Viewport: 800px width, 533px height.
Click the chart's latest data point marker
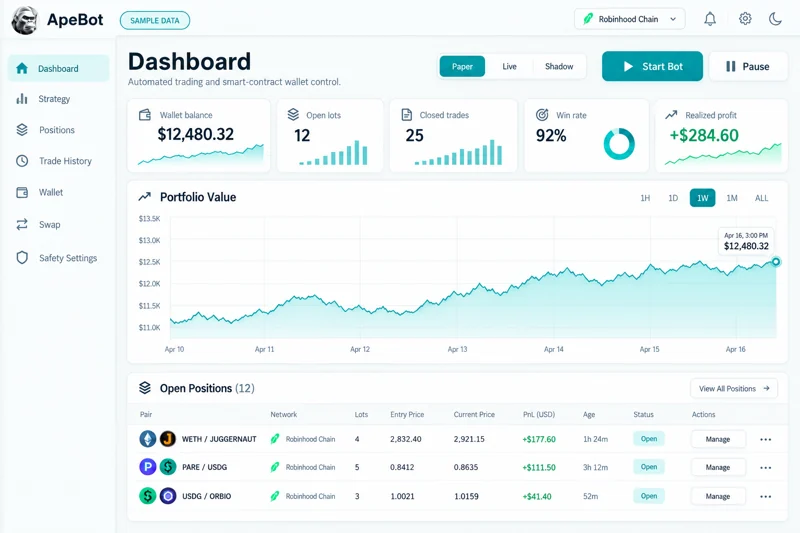point(776,262)
